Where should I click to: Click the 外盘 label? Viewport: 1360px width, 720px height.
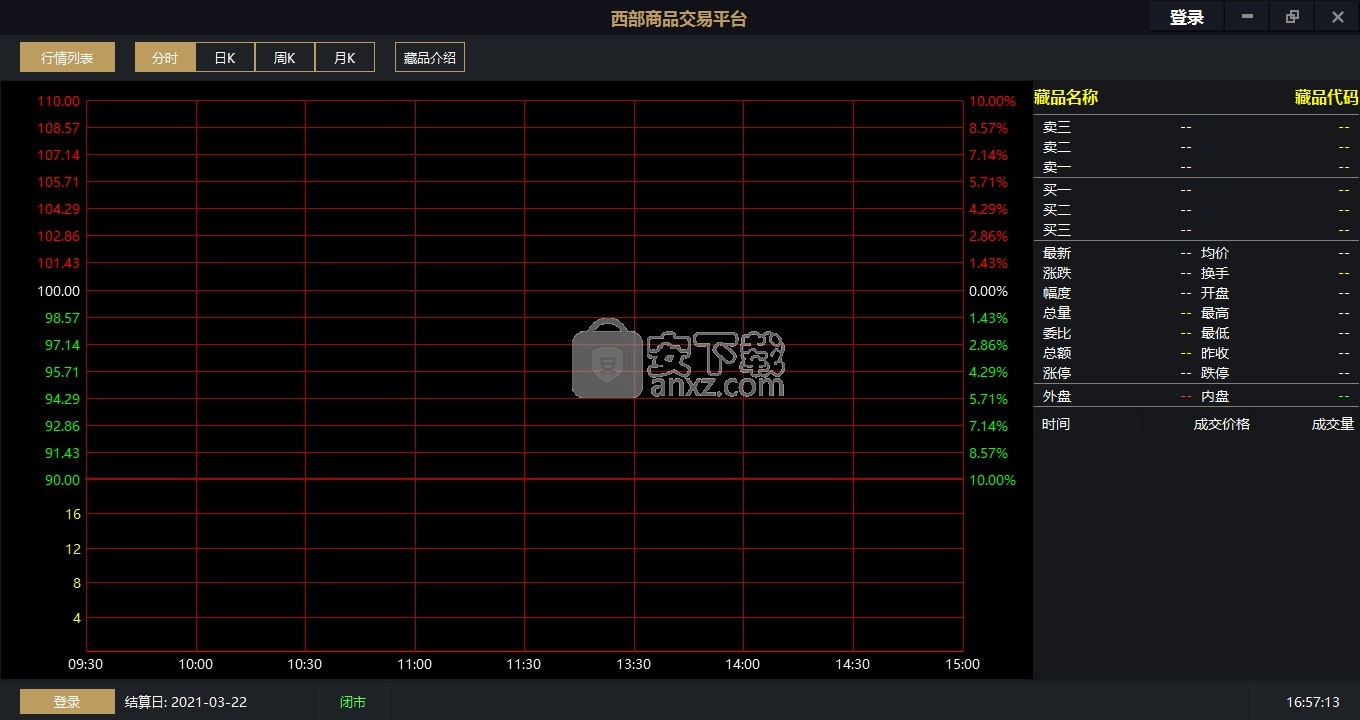click(x=1057, y=396)
